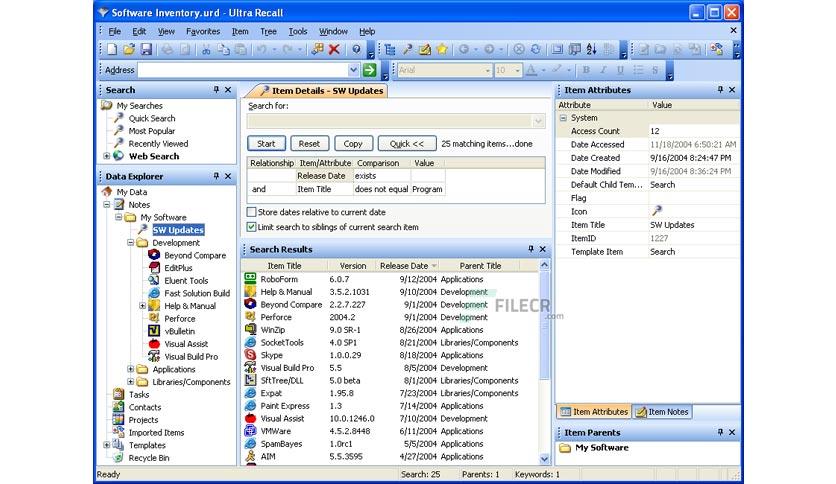Select SW Updates in Data Explorer
This screenshot has height=484, width=836.
pos(178,230)
